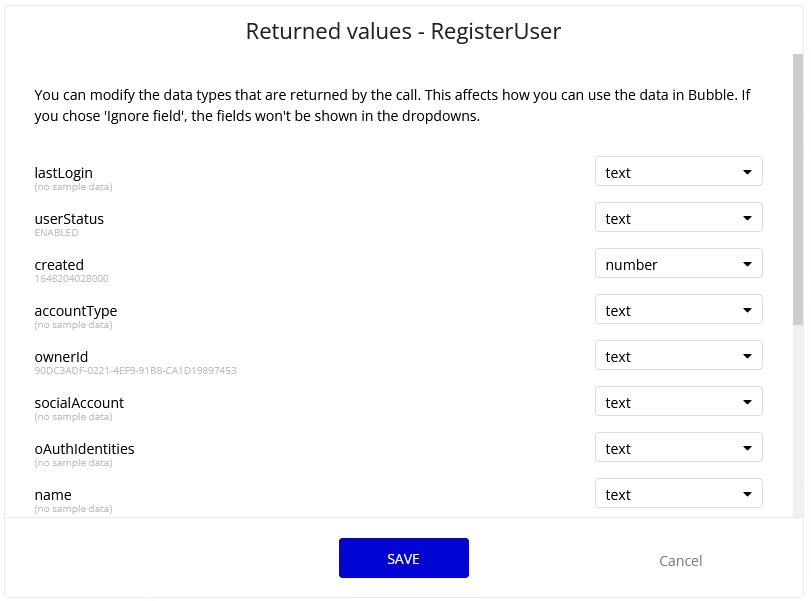Open the userStatus data type dropdown

click(678, 218)
